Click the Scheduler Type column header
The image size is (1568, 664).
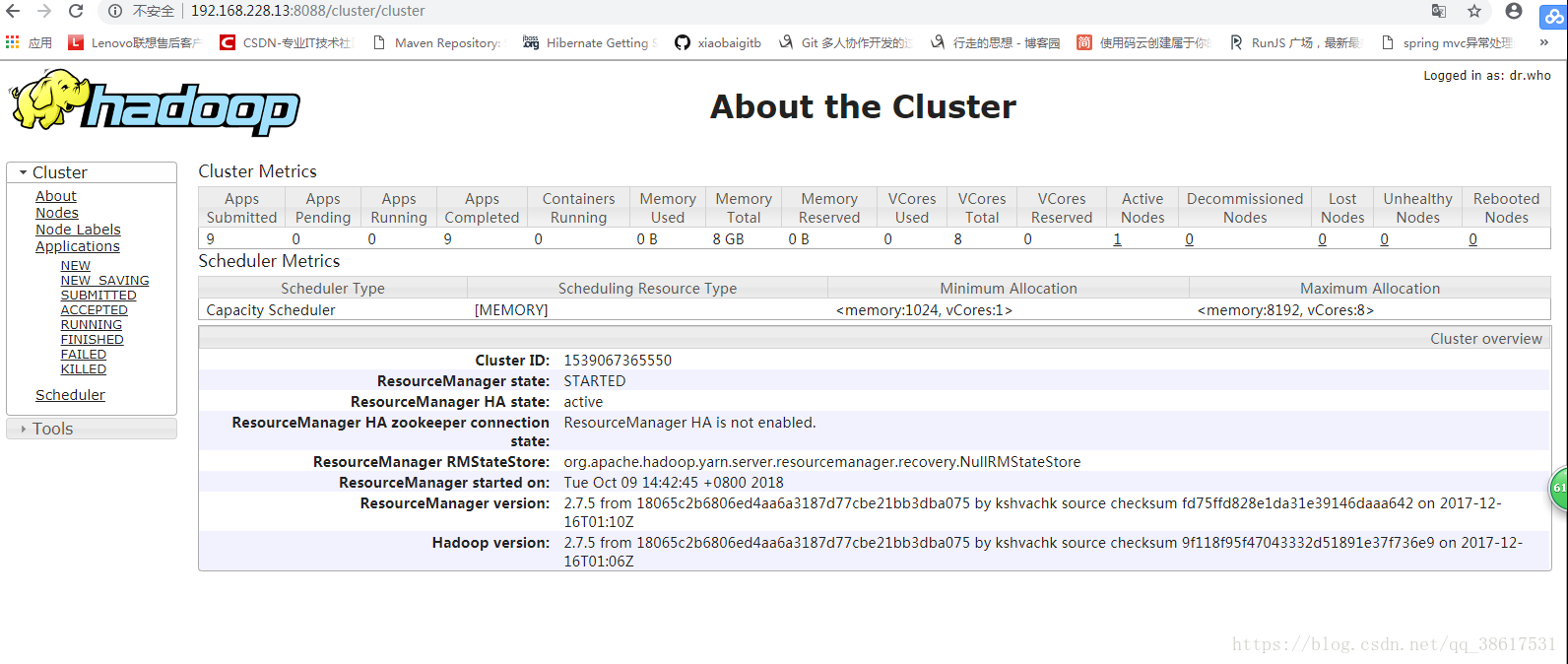coord(333,288)
